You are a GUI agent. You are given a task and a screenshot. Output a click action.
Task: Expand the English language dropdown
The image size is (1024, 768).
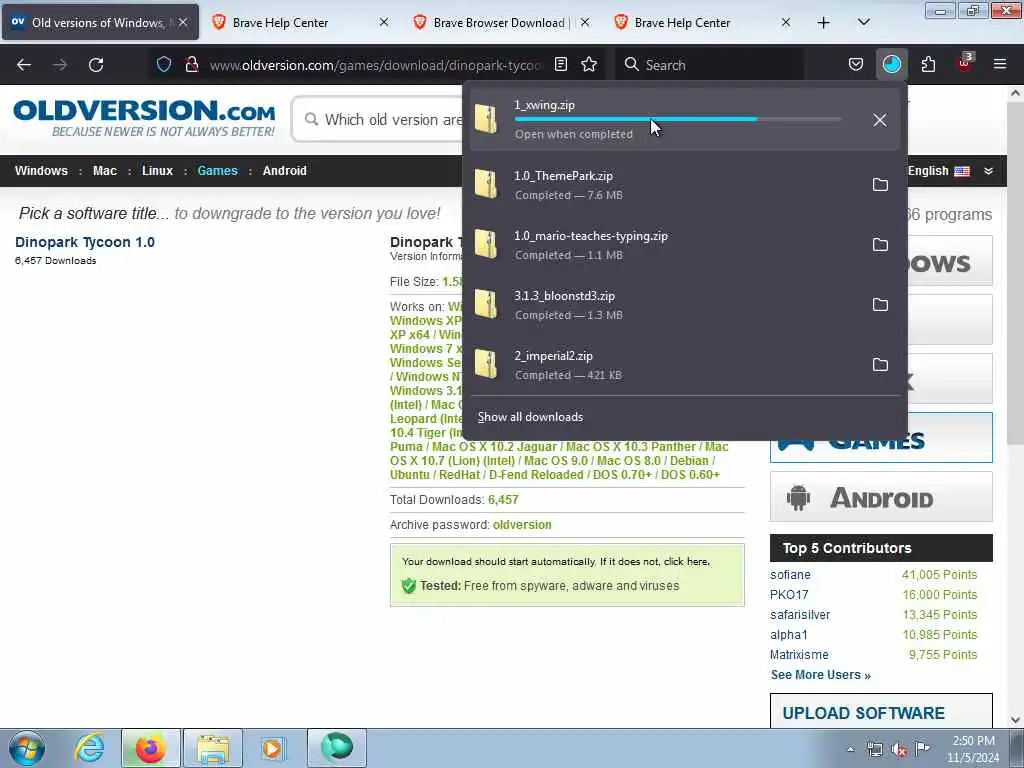(988, 171)
